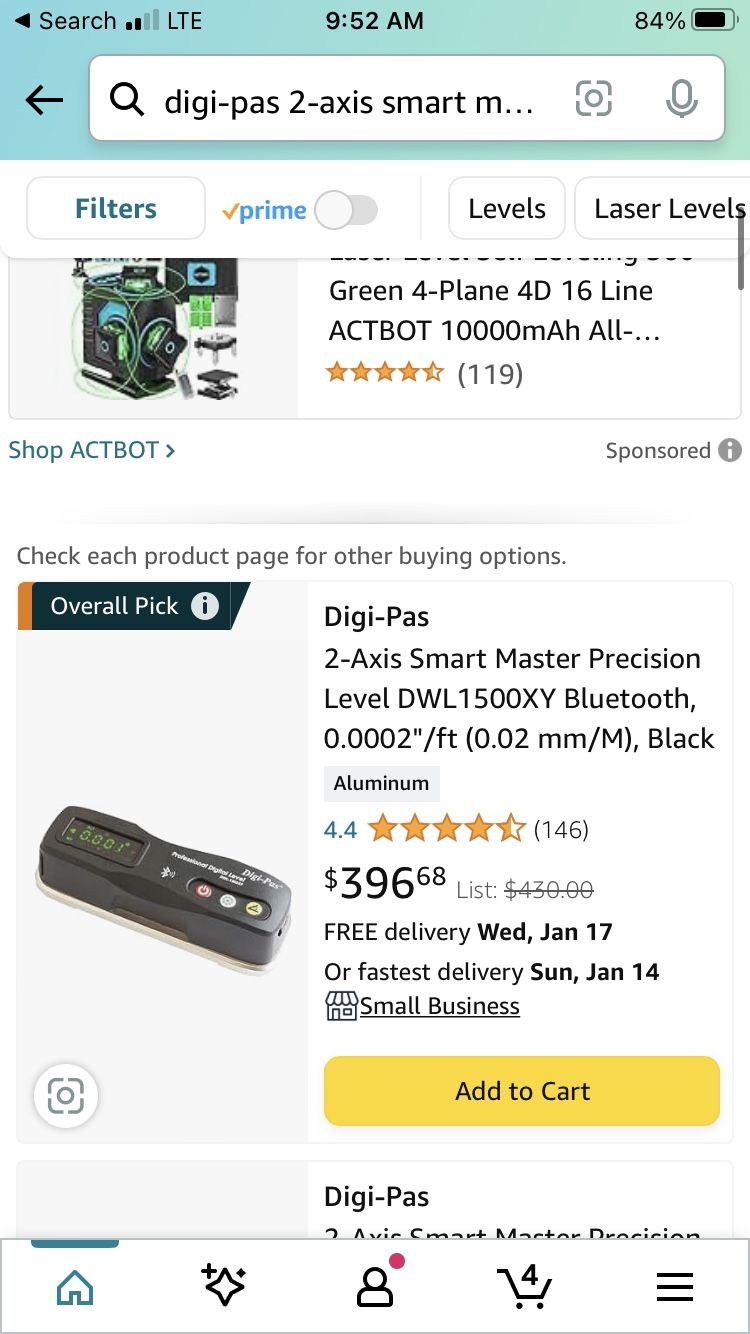The height and width of the screenshot is (1334, 750).
Task: Go to Home tab icon
Action: coord(75,1288)
